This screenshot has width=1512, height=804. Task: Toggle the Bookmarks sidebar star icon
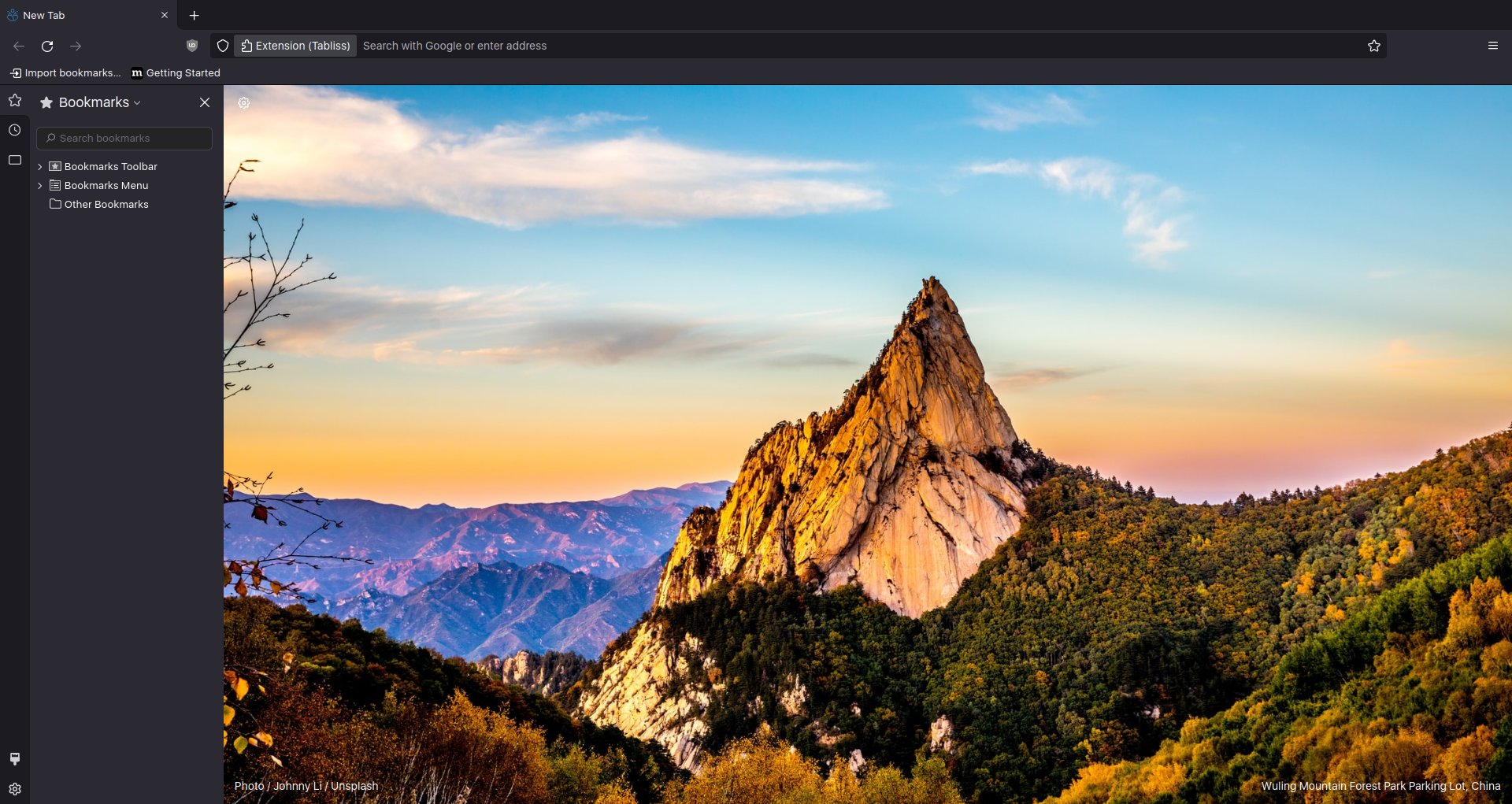pyautogui.click(x=14, y=100)
